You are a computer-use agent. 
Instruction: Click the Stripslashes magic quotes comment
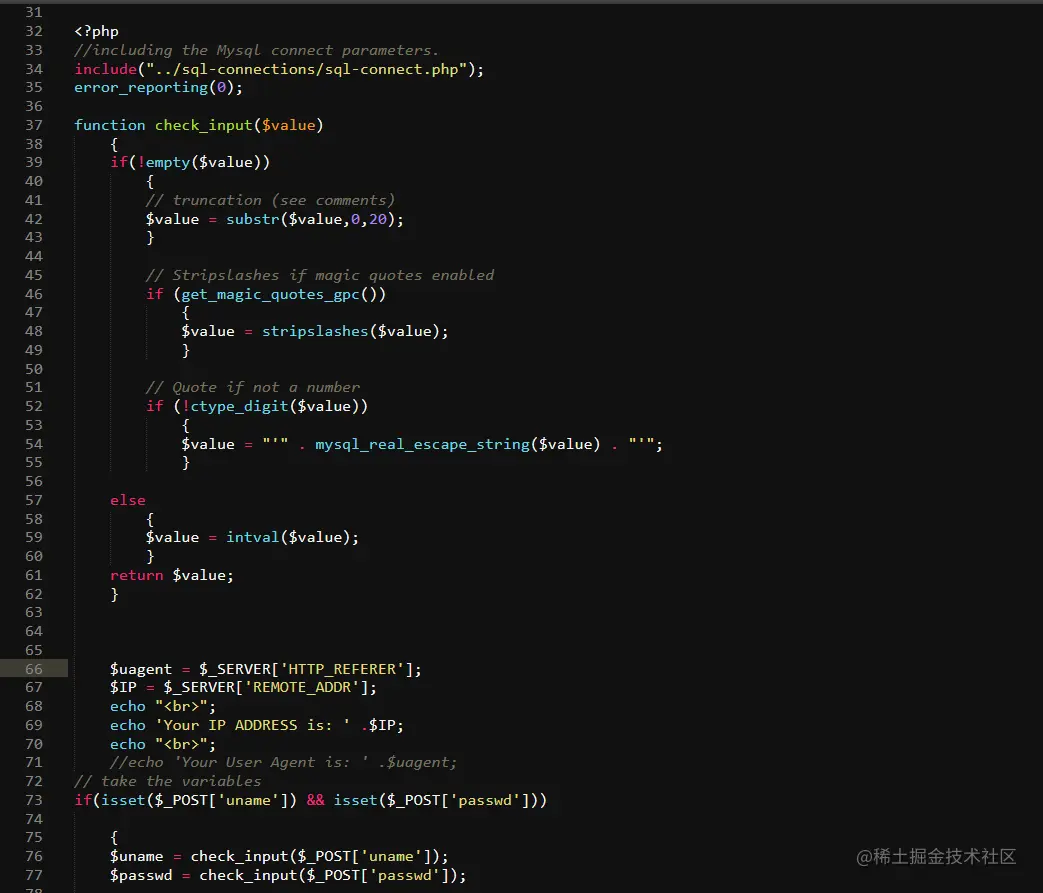[x=320, y=275]
